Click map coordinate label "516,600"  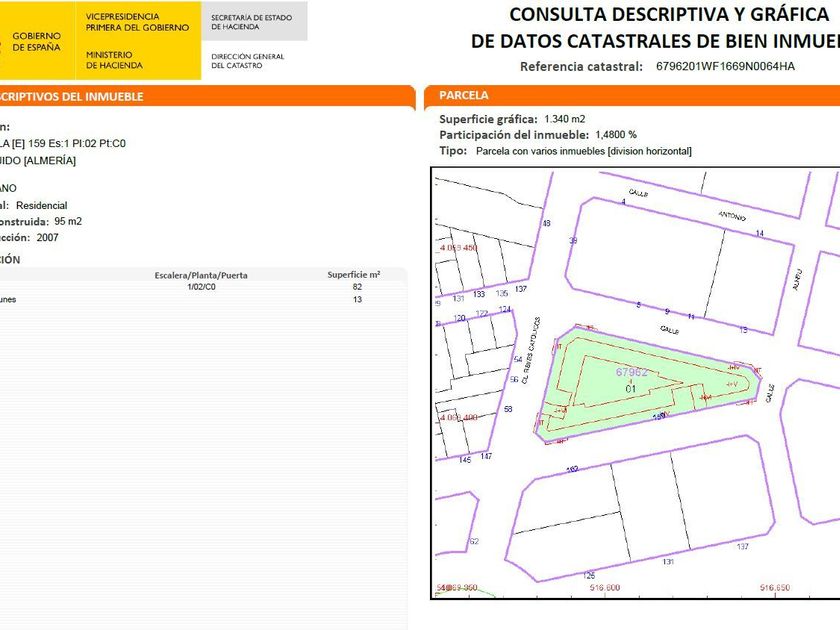coord(604,588)
